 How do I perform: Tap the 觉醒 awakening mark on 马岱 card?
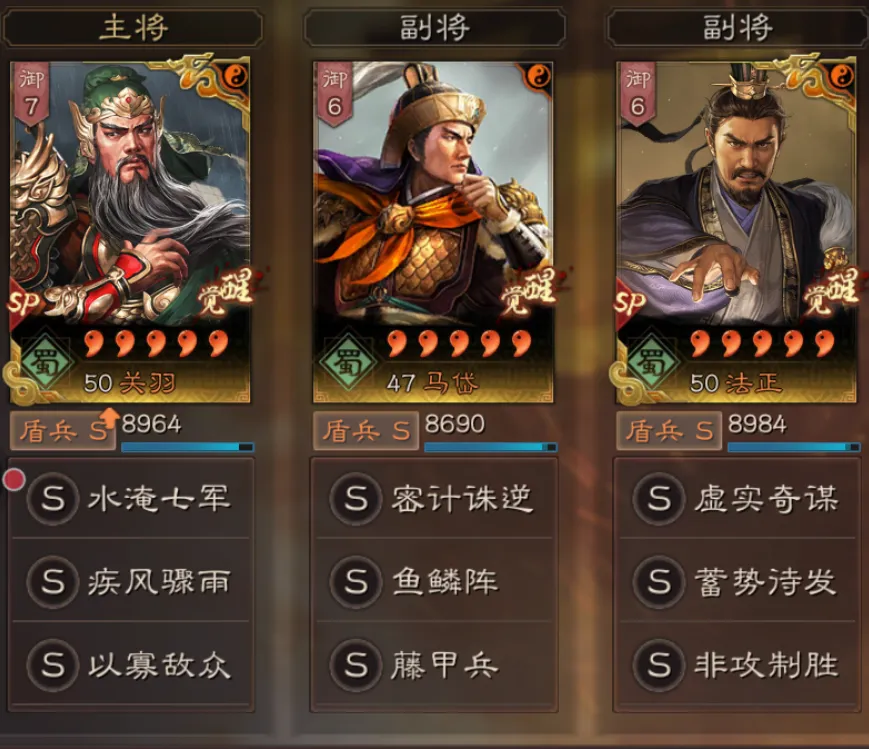point(529,291)
